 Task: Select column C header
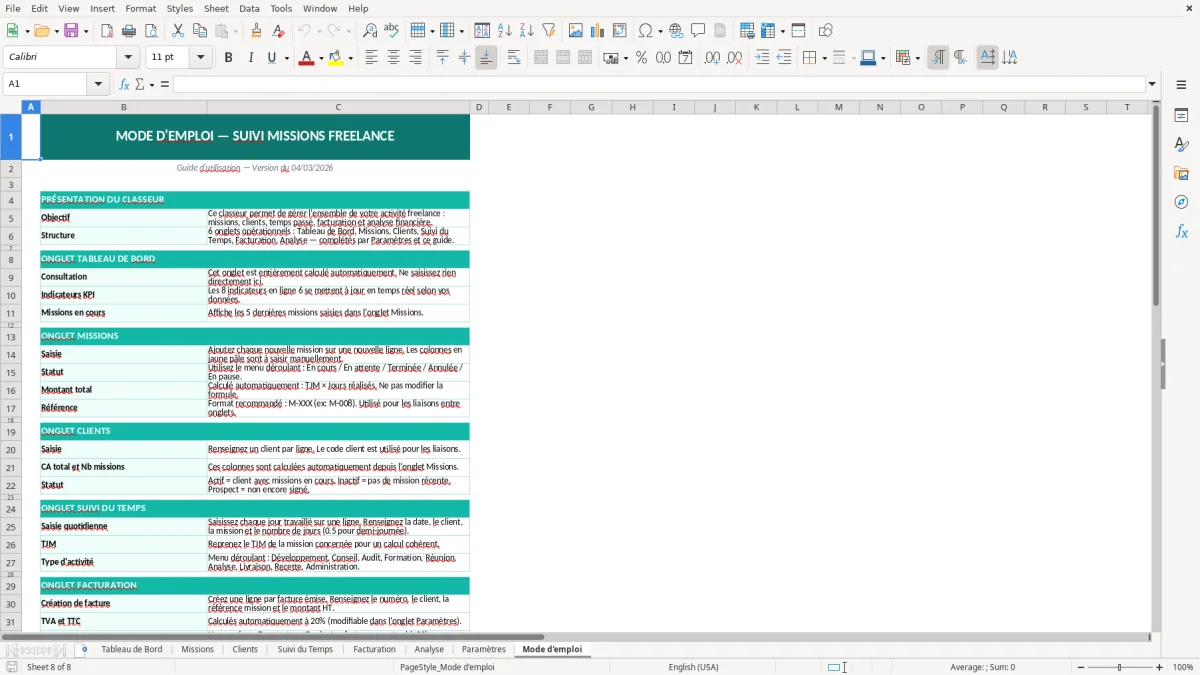pyautogui.click(x=338, y=107)
